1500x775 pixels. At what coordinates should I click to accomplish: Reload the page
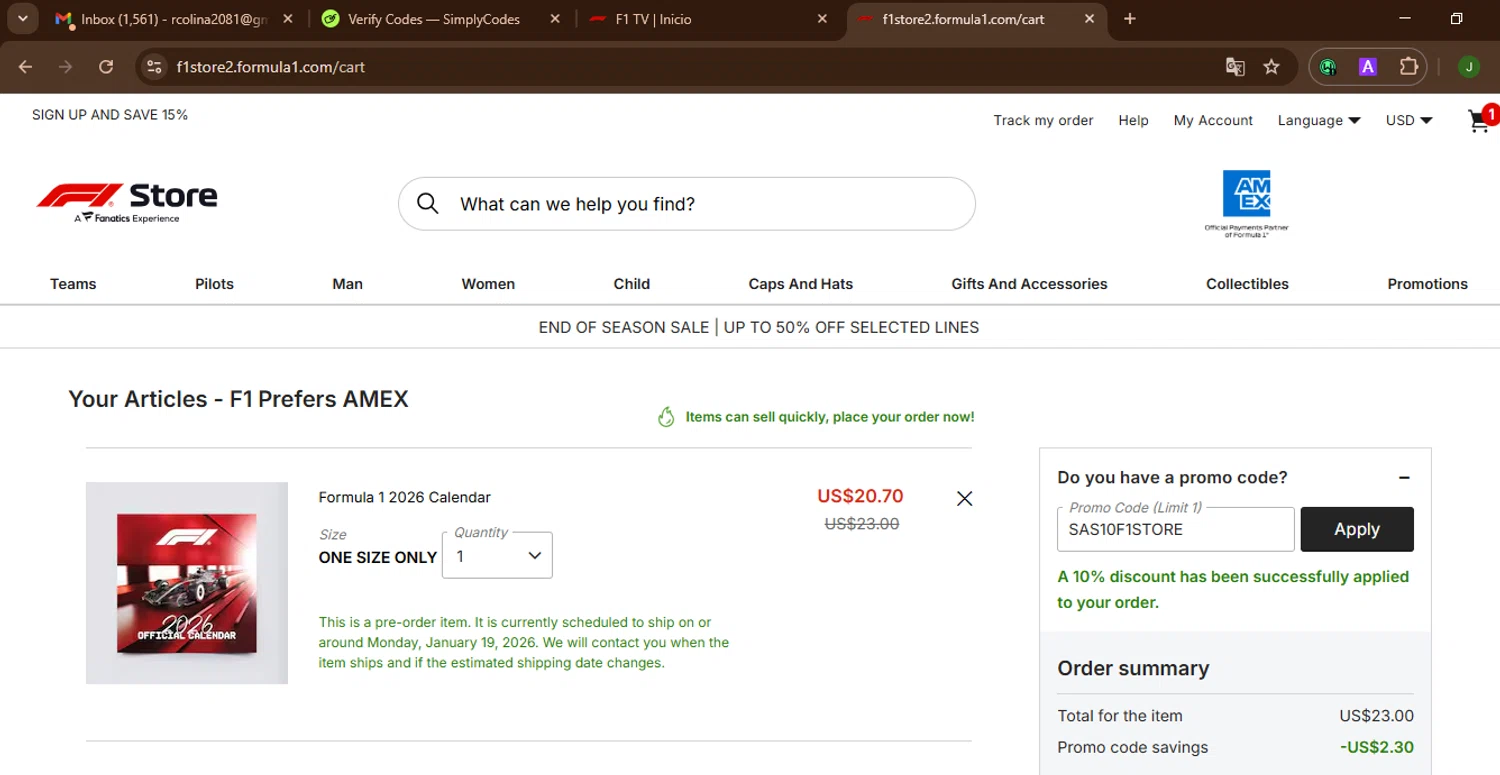[x=106, y=67]
